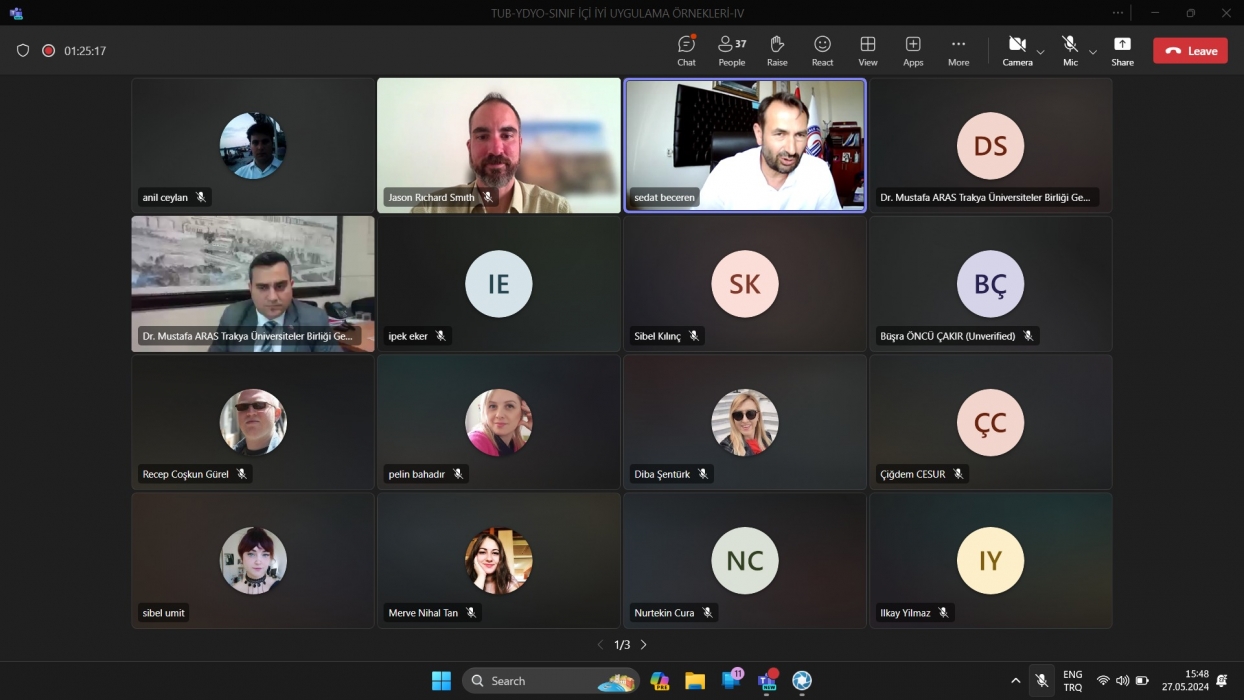
Task: Unmute the Mic
Action: point(1070,50)
